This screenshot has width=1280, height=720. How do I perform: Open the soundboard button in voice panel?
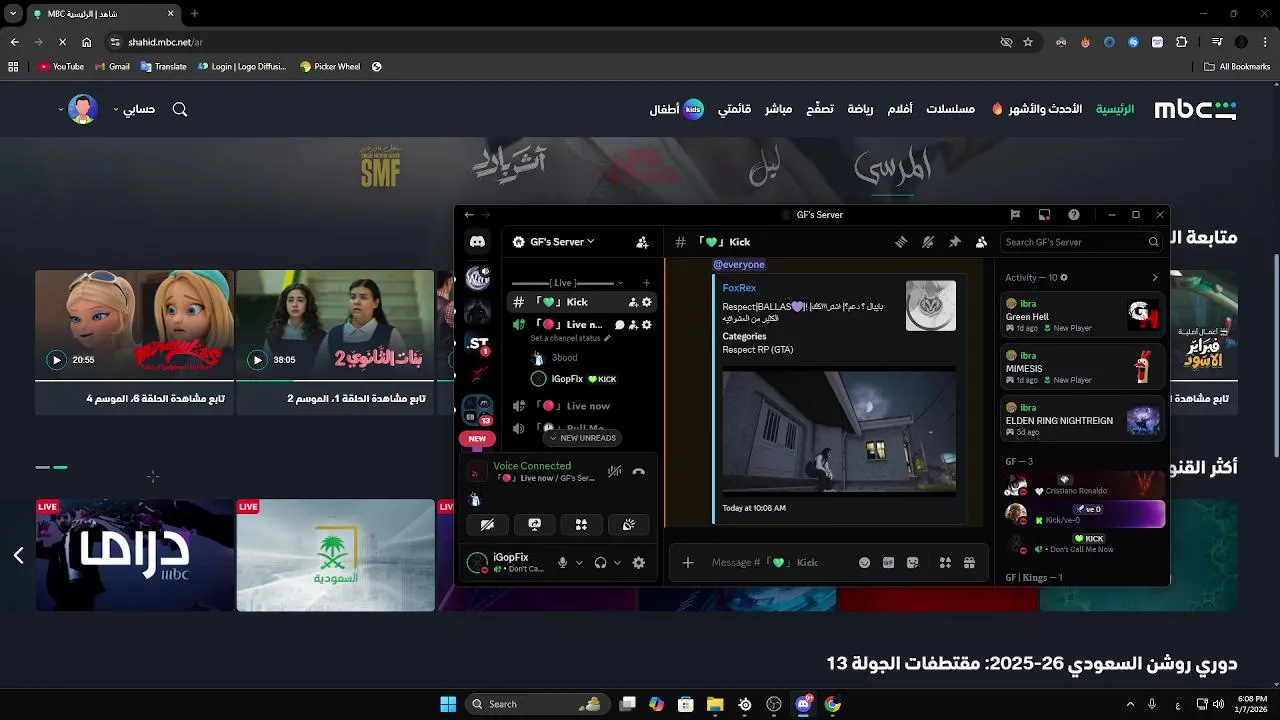628,524
